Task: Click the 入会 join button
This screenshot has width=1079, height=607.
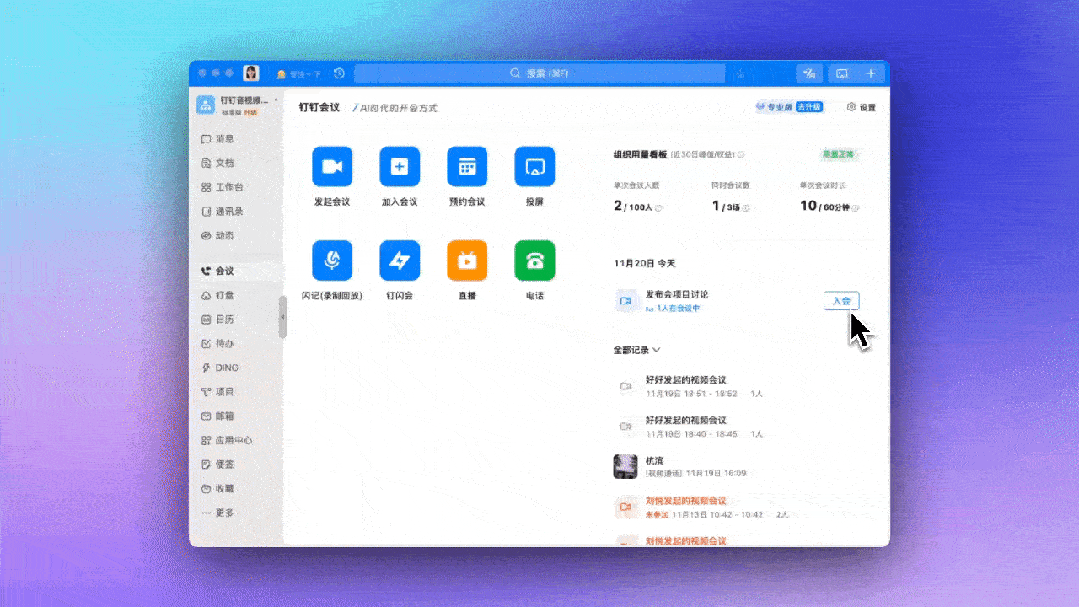Action: click(841, 301)
